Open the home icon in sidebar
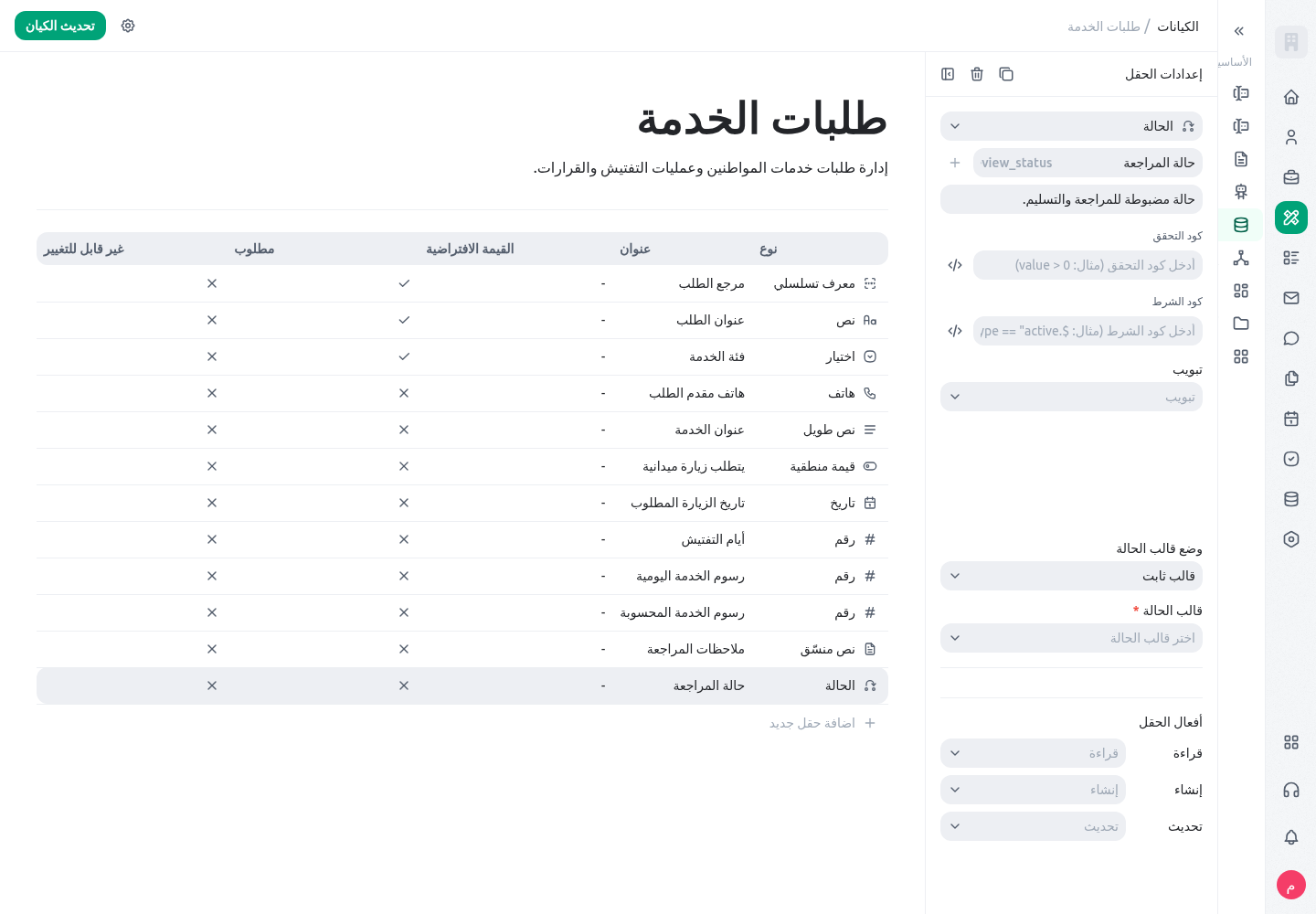1316x914 pixels. (x=1291, y=97)
